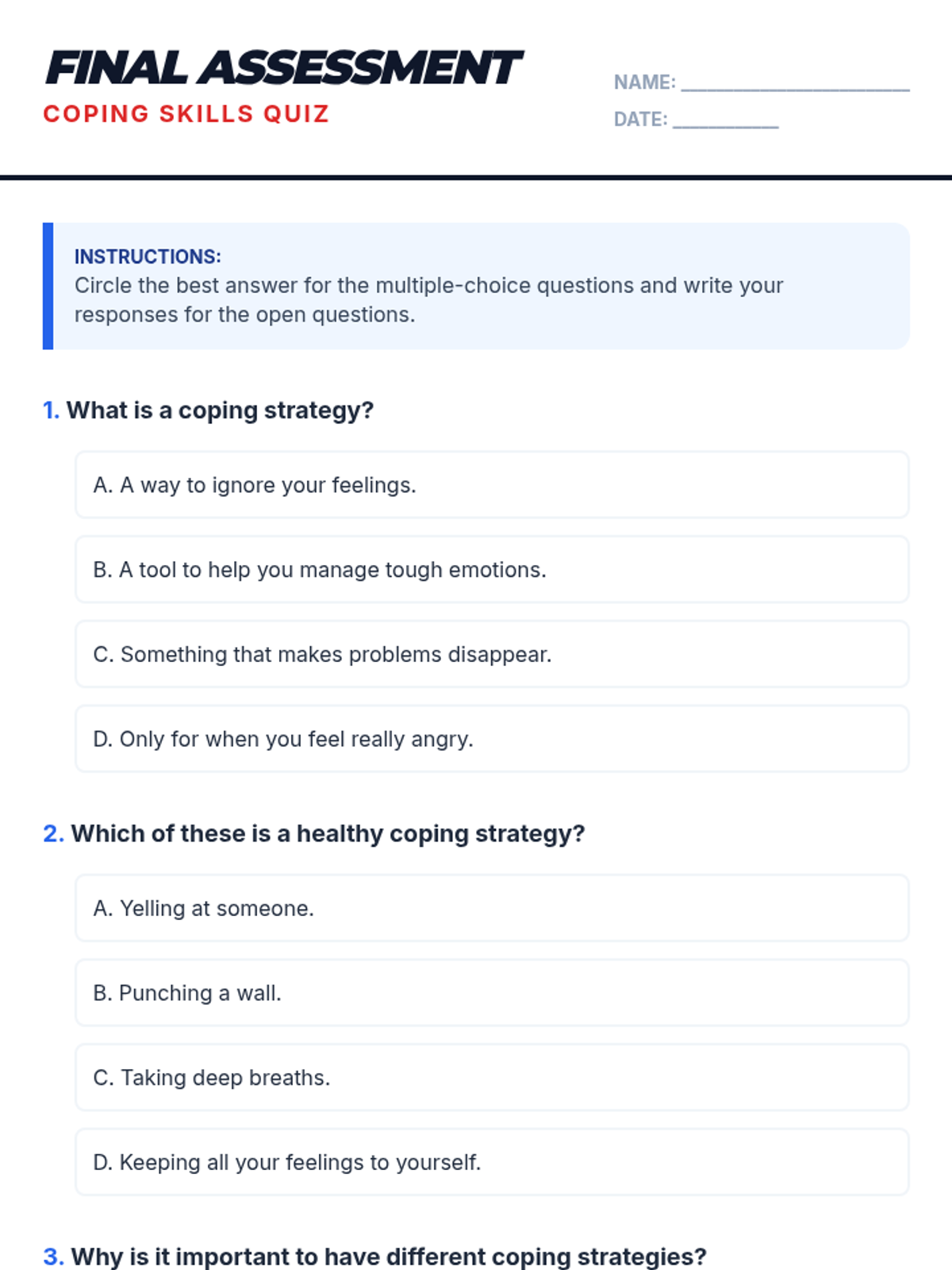Click the Coping Skills Quiz subtitle
The height and width of the screenshot is (1270, 952).
[x=186, y=114]
